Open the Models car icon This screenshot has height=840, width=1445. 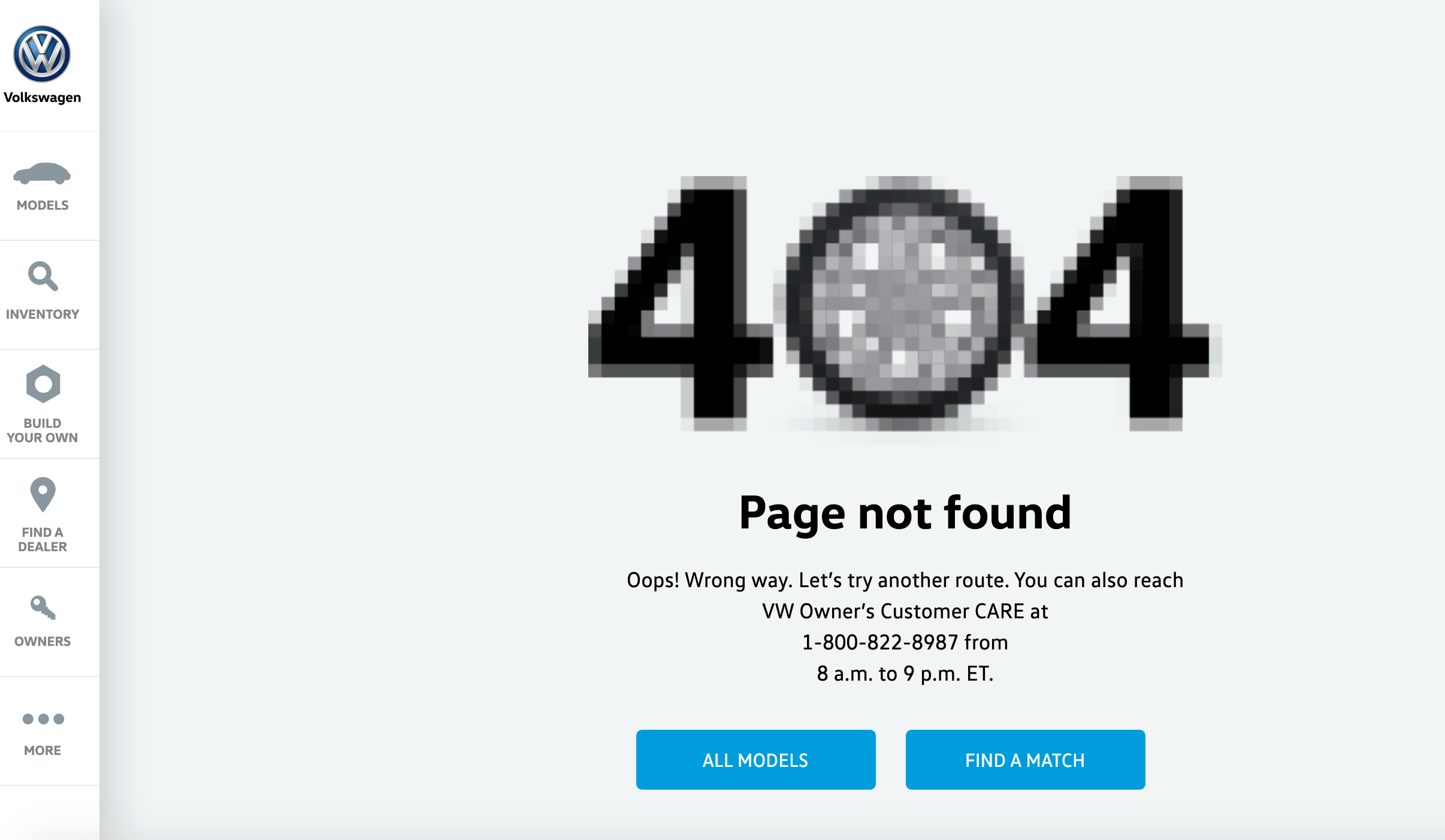[42, 173]
